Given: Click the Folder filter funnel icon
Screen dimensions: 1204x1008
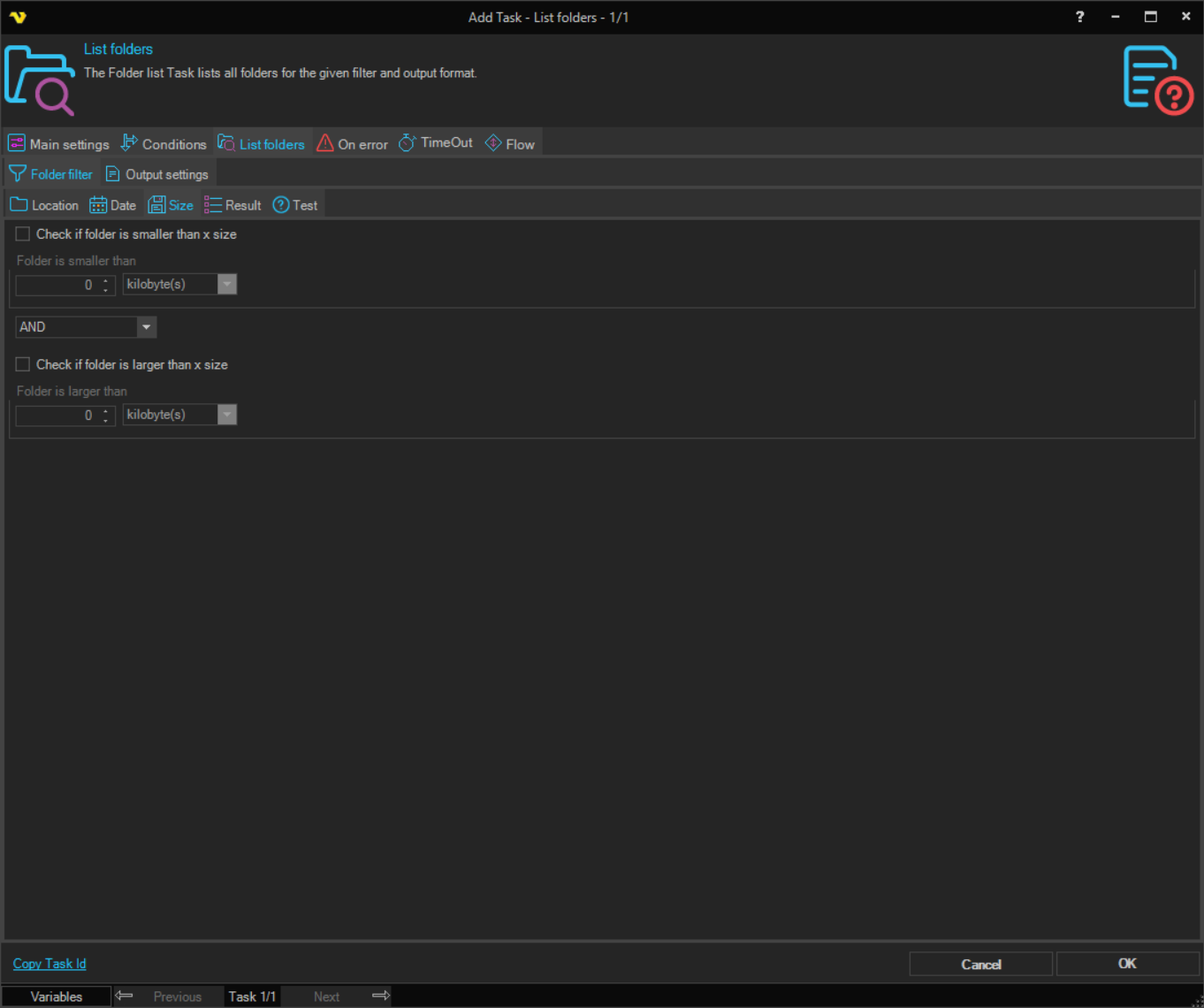Looking at the screenshot, I should pos(18,174).
